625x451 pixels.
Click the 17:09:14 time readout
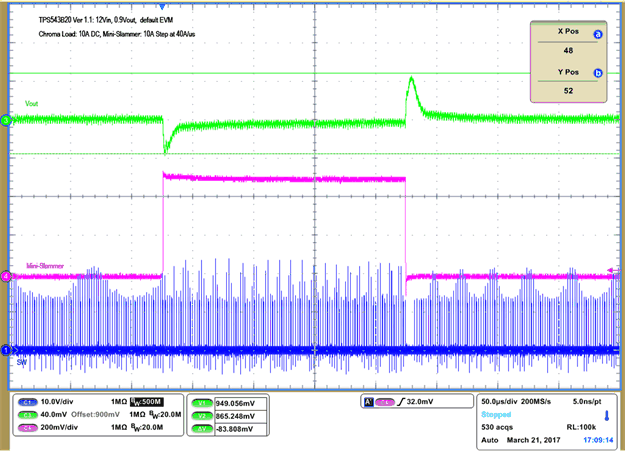point(598,440)
